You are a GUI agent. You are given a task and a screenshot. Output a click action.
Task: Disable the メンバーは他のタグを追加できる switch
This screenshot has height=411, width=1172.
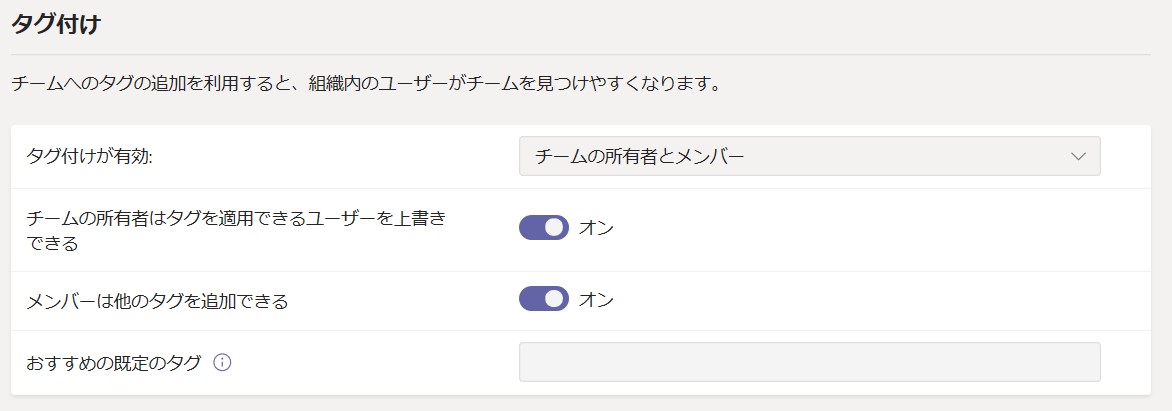[x=543, y=299]
